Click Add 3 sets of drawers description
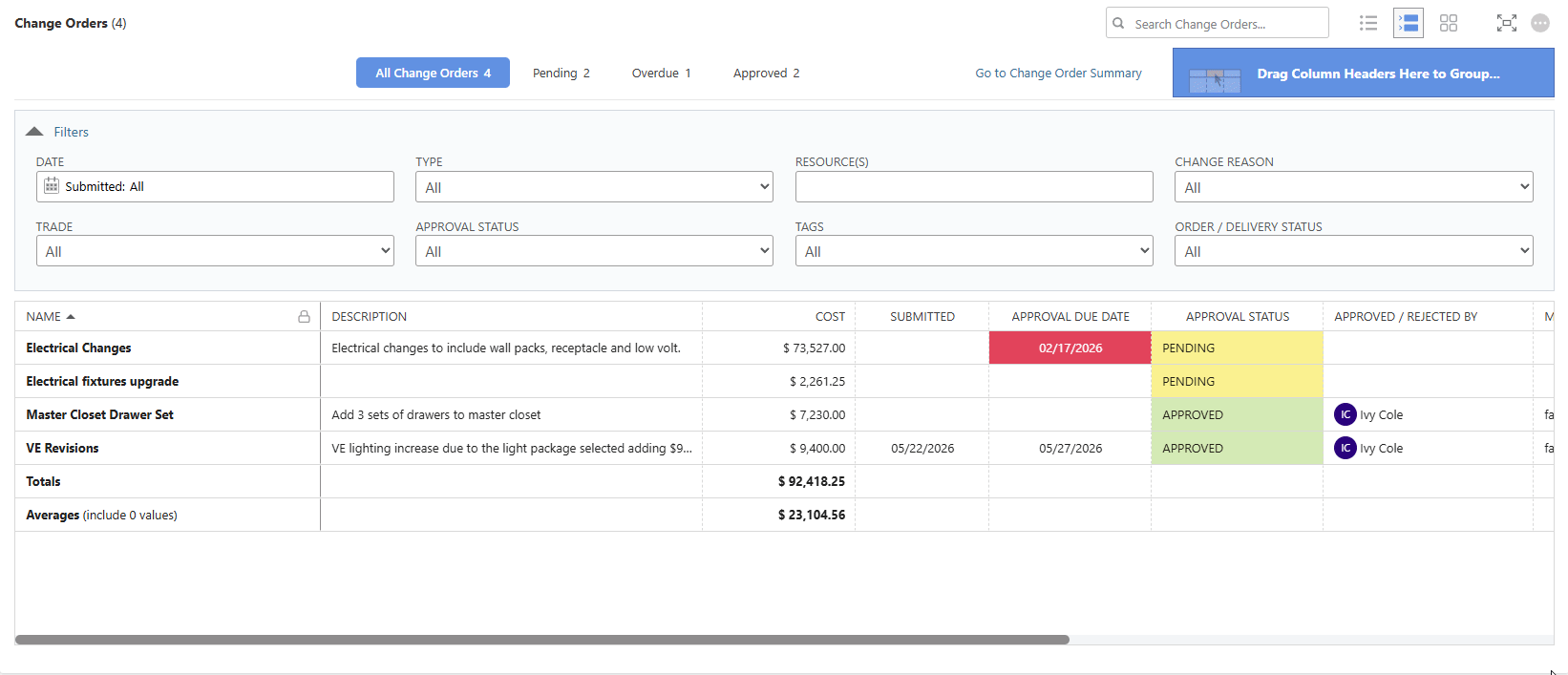This screenshot has height=675, width=1568. 435,414
